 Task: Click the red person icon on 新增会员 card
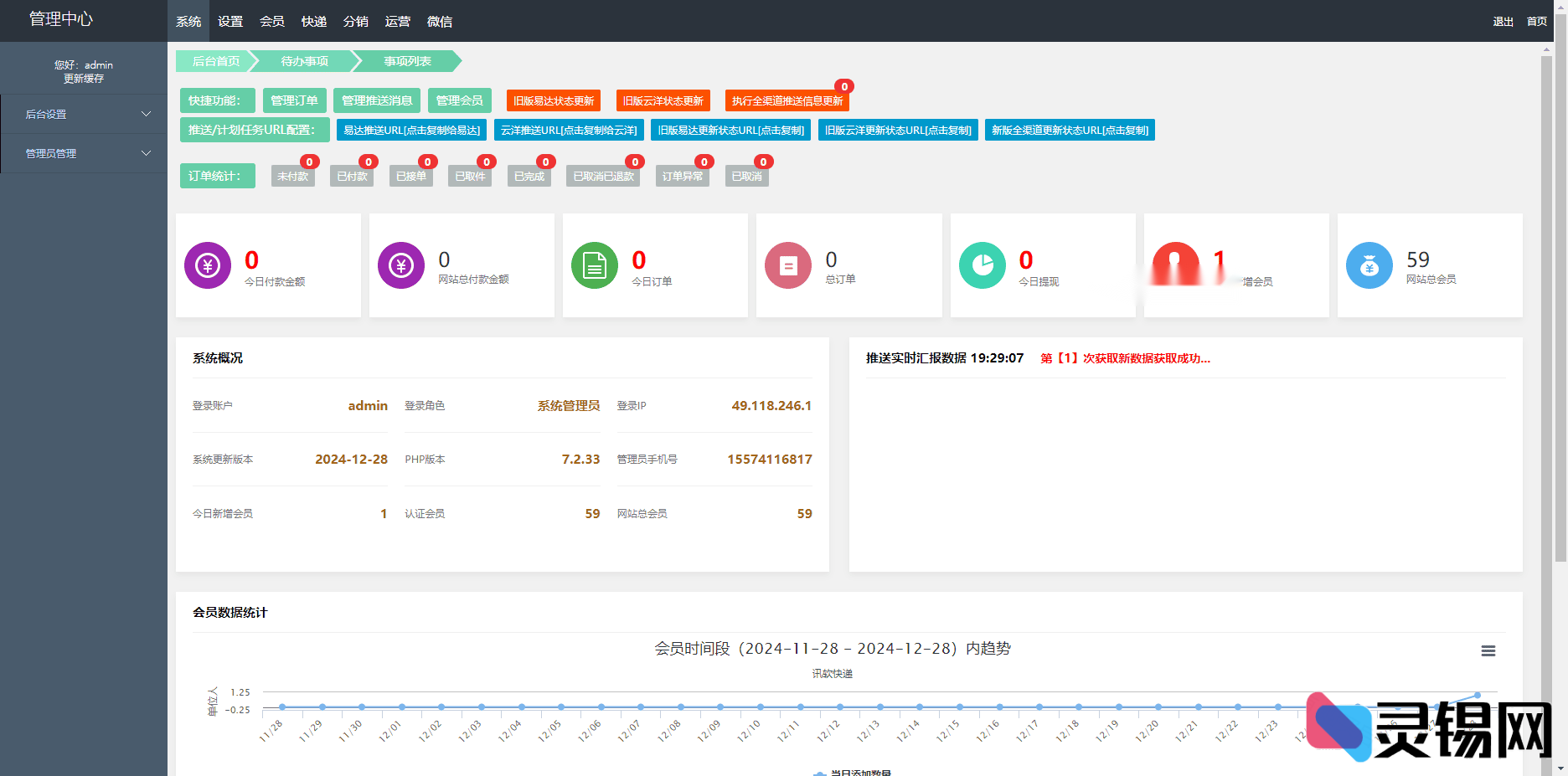pyautogui.click(x=1175, y=265)
